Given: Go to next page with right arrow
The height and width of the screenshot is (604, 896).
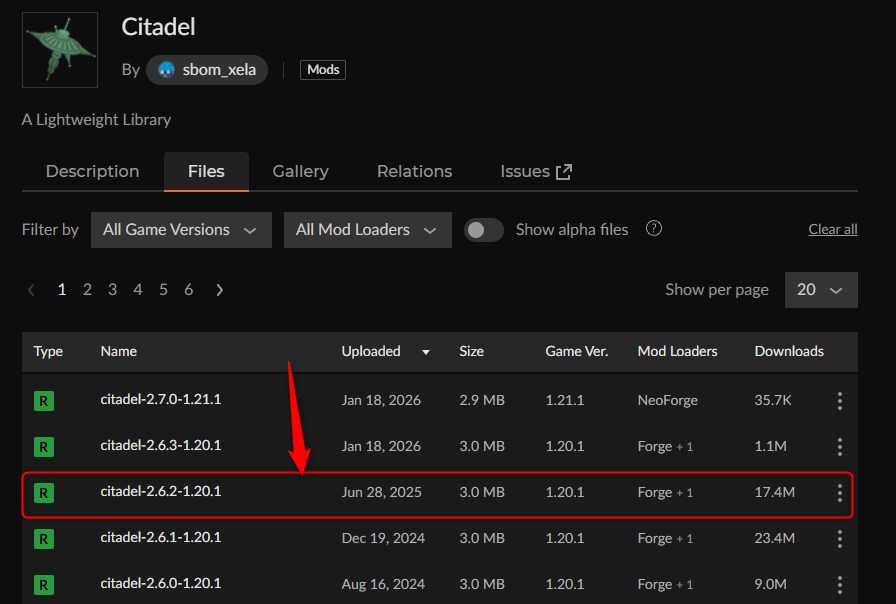Looking at the screenshot, I should pos(219,290).
